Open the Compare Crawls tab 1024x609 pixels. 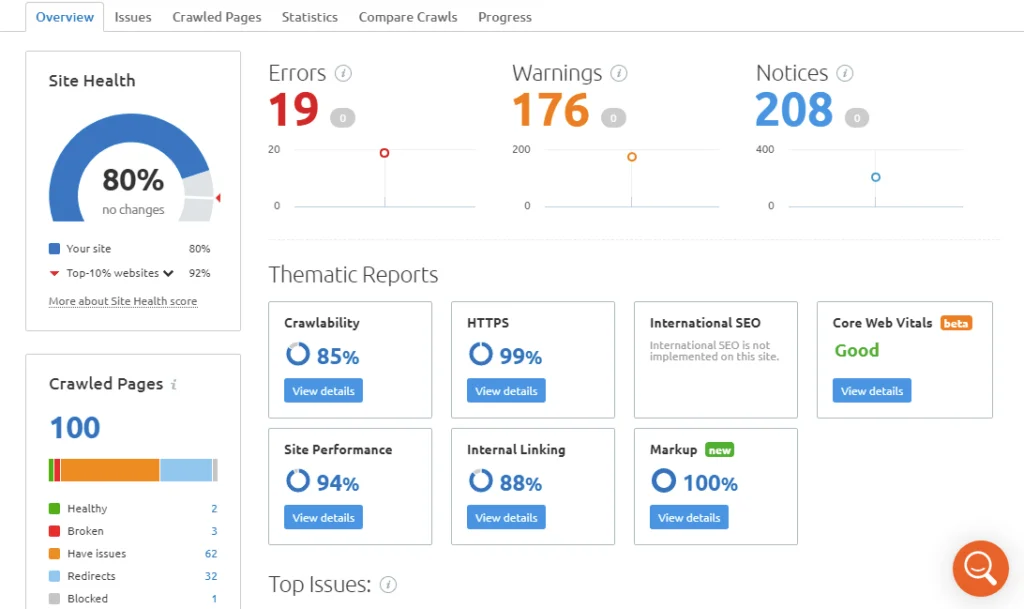pyautogui.click(x=407, y=16)
